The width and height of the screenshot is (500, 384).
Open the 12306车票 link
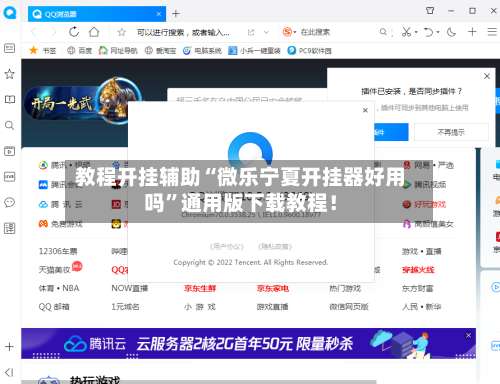58,251
